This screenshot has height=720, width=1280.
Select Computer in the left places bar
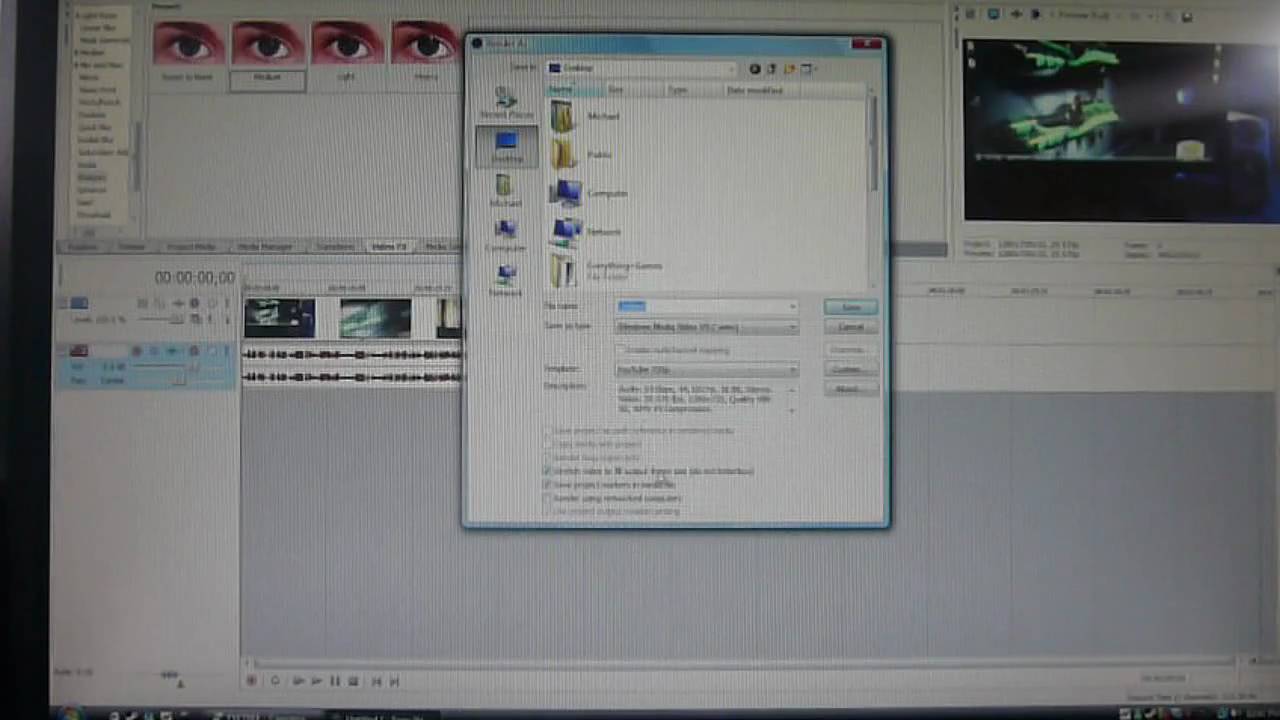(506, 235)
